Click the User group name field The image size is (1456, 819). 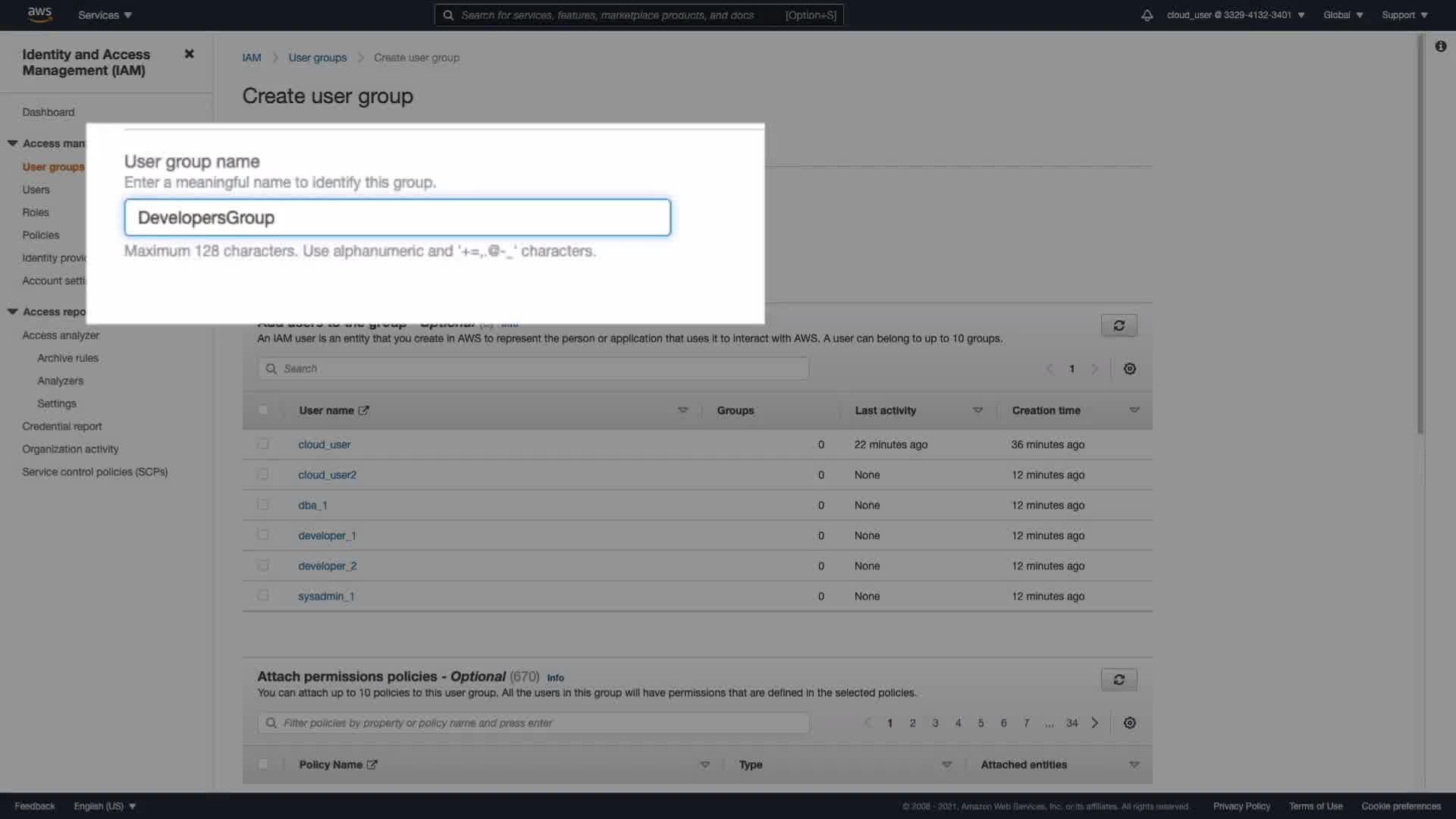tap(397, 218)
